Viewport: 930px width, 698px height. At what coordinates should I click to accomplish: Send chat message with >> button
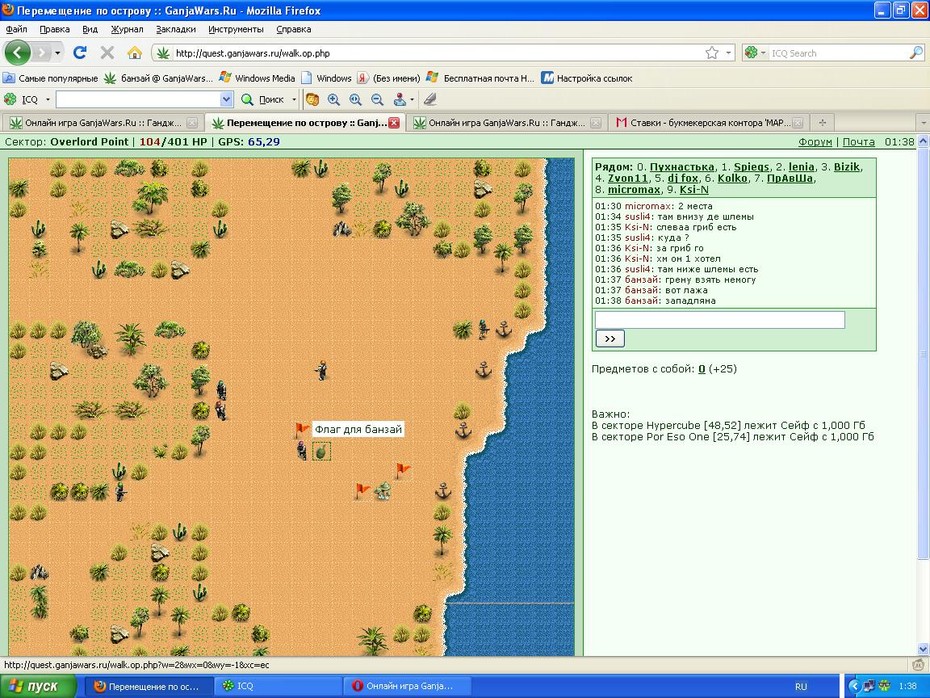pos(610,339)
